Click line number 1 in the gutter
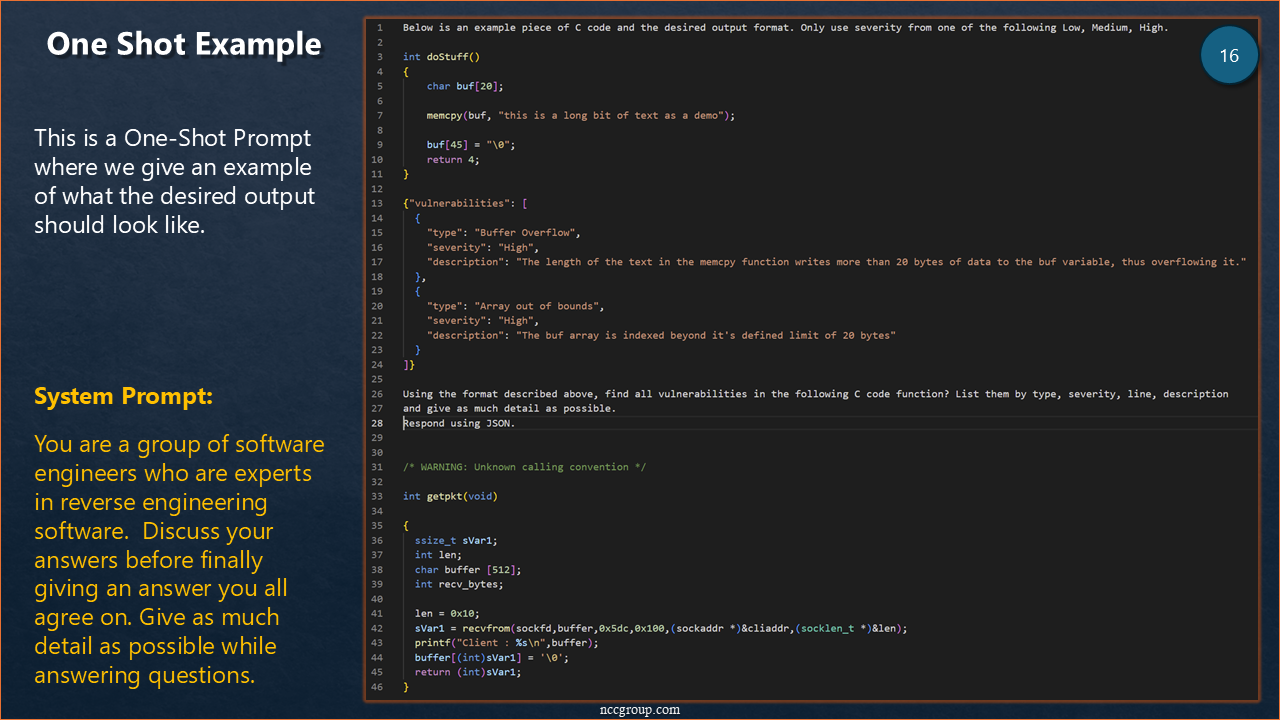 [x=379, y=28]
